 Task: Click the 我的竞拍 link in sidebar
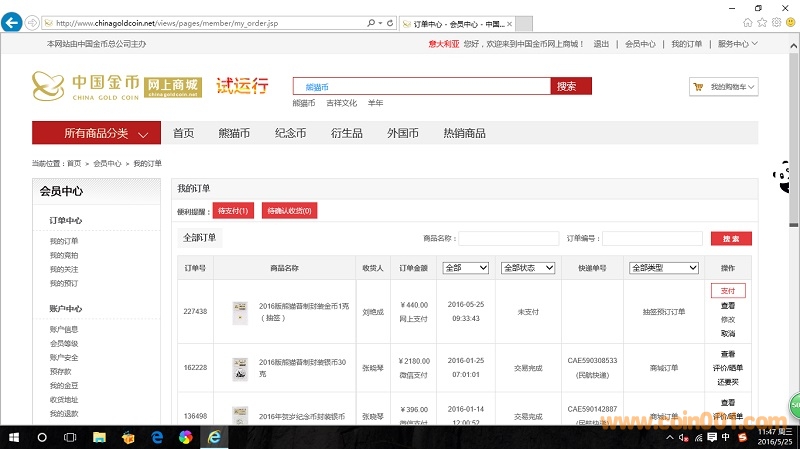(63, 255)
